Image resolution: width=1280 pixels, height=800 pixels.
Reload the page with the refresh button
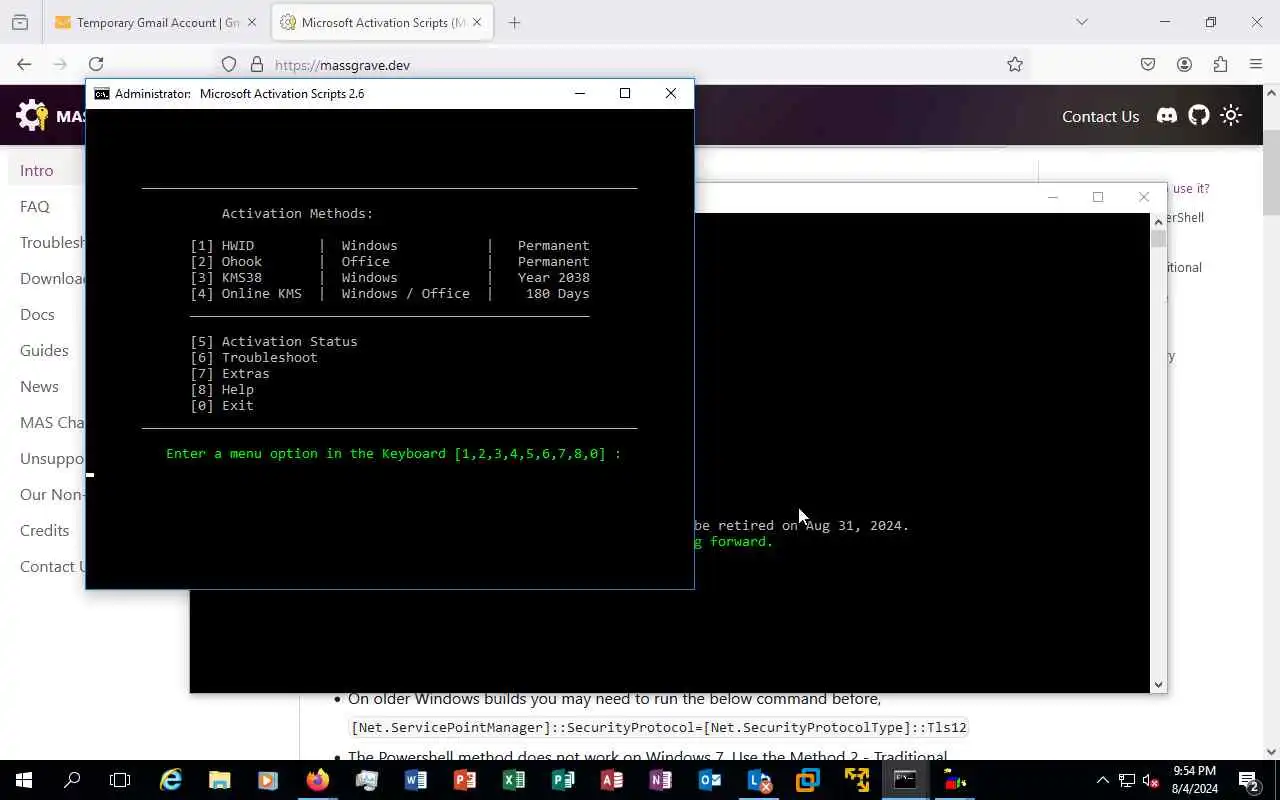pyautogui.click(x=96, y=64)
